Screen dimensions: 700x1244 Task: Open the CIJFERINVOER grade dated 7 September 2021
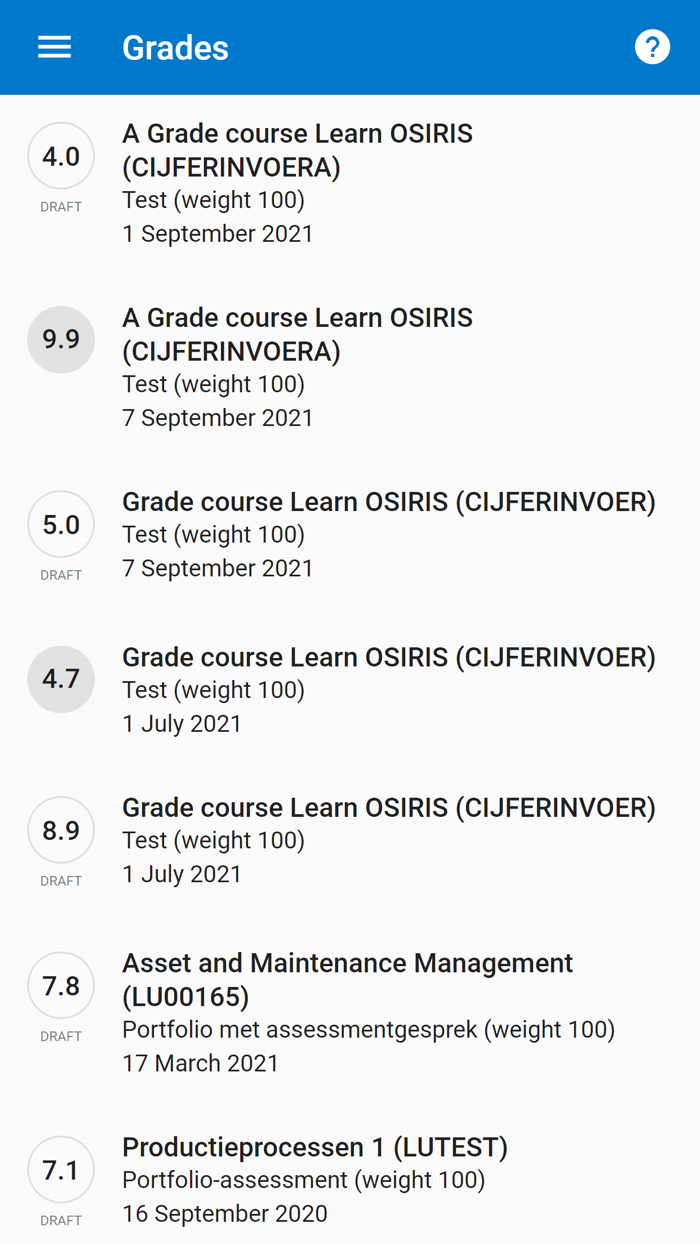388,501
